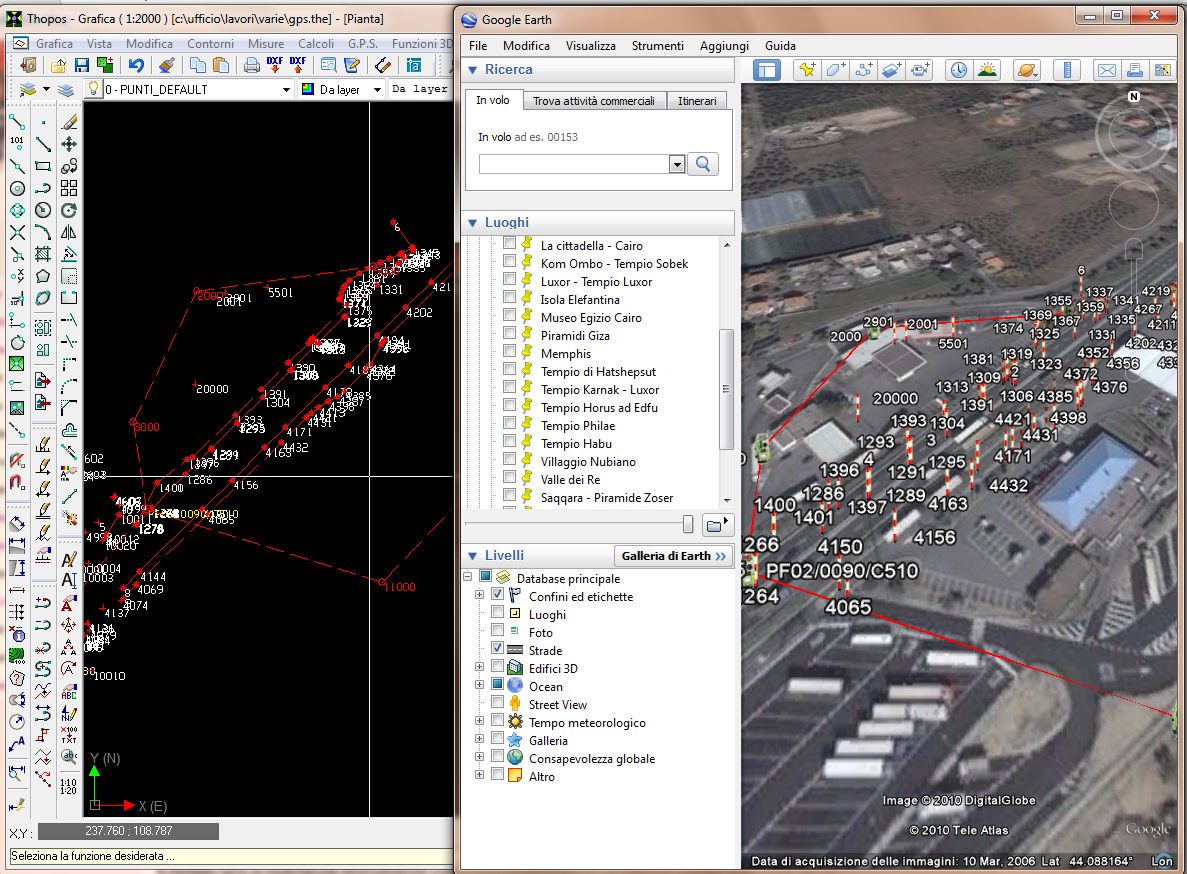1187x874 pixels.
Task: Click the DXF export icon with up arrow
Action: pos(298,66)
